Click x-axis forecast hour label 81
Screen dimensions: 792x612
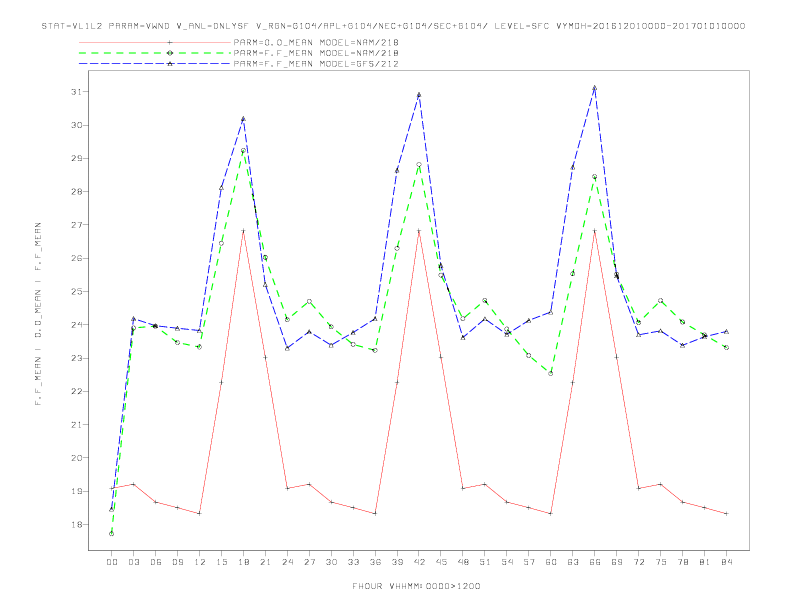pos(705,562)
